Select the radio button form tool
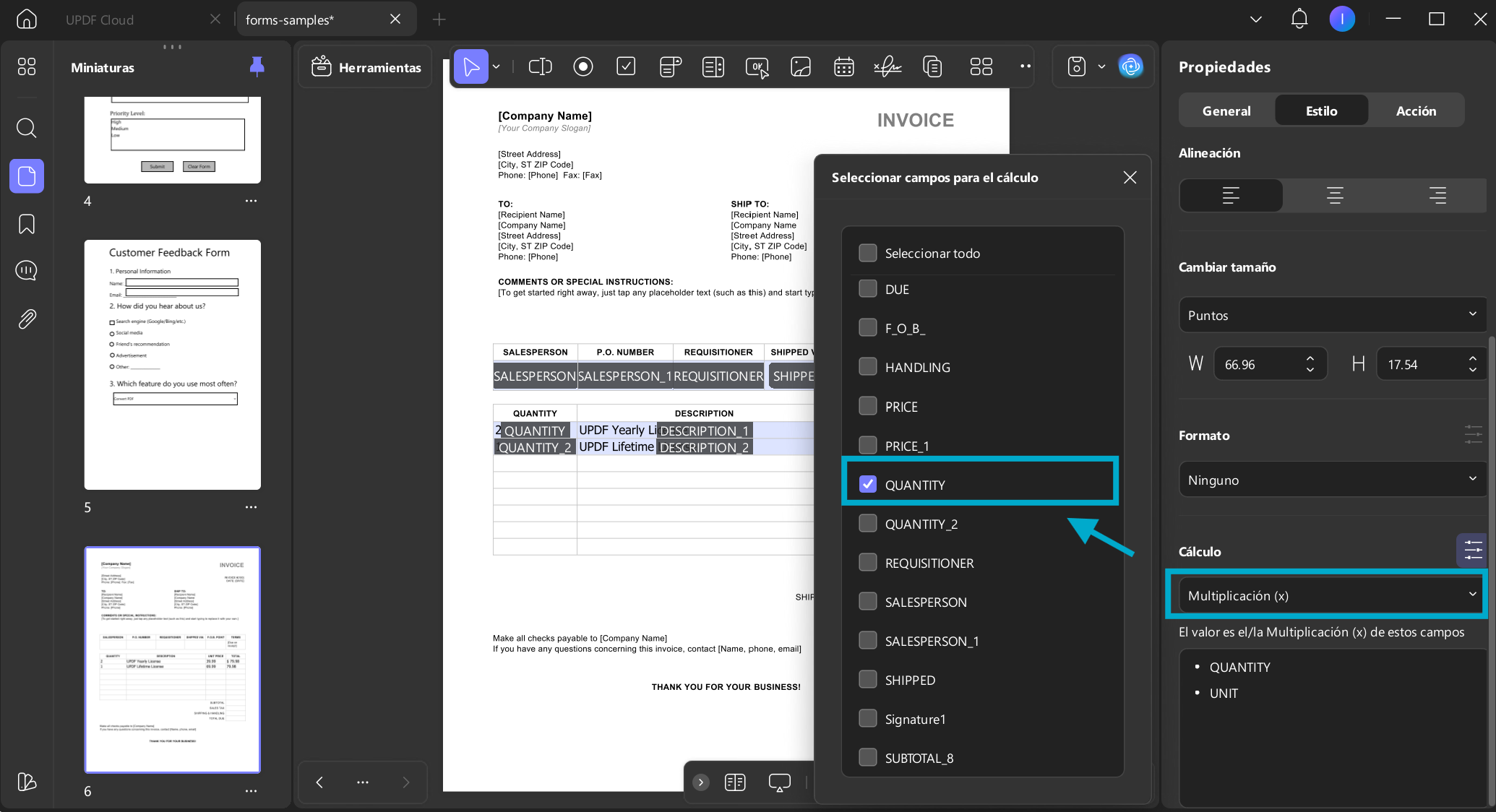 tap(583, 67)
